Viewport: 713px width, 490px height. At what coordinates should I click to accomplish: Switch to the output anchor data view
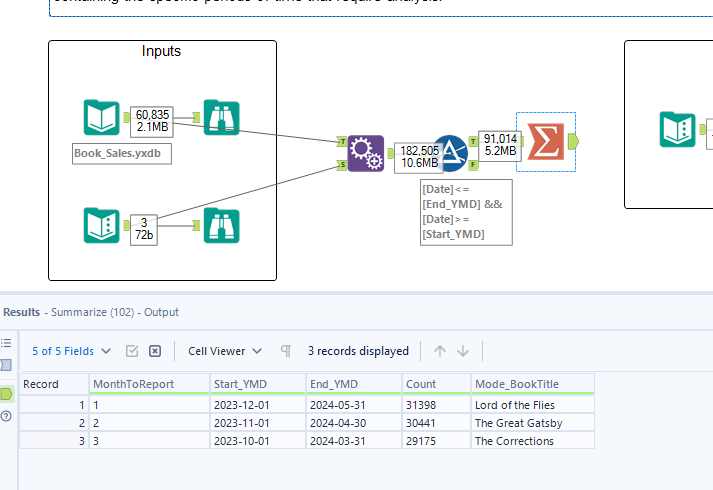[6, 394]
